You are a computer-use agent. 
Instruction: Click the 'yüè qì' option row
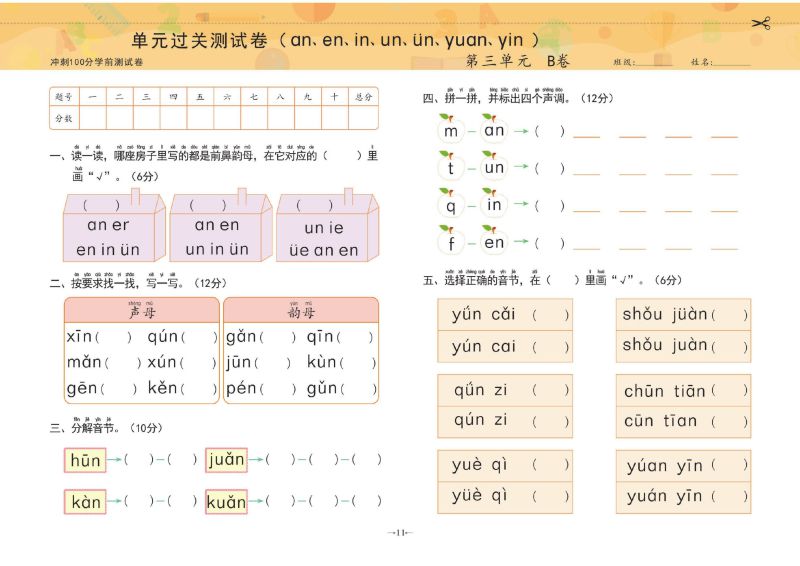click(505, 497)
